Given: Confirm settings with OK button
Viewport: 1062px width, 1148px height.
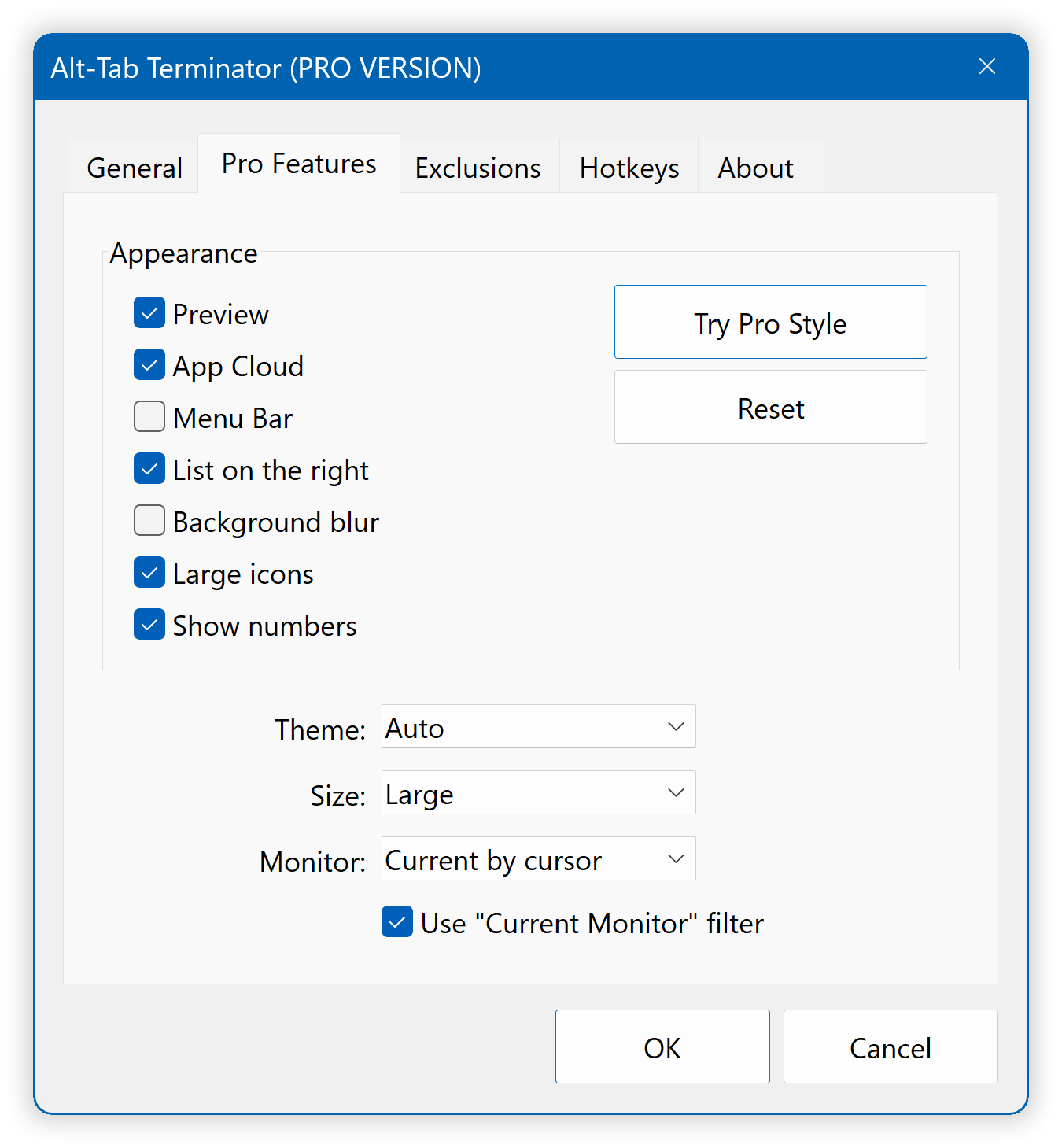Looking at the screenshot, I should (662, 1047).
